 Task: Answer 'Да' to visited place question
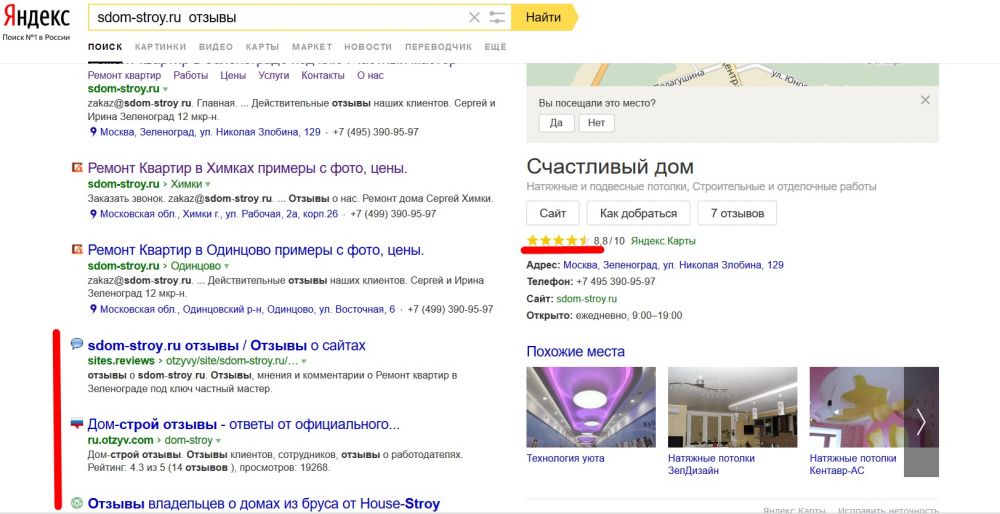(556, 123)
